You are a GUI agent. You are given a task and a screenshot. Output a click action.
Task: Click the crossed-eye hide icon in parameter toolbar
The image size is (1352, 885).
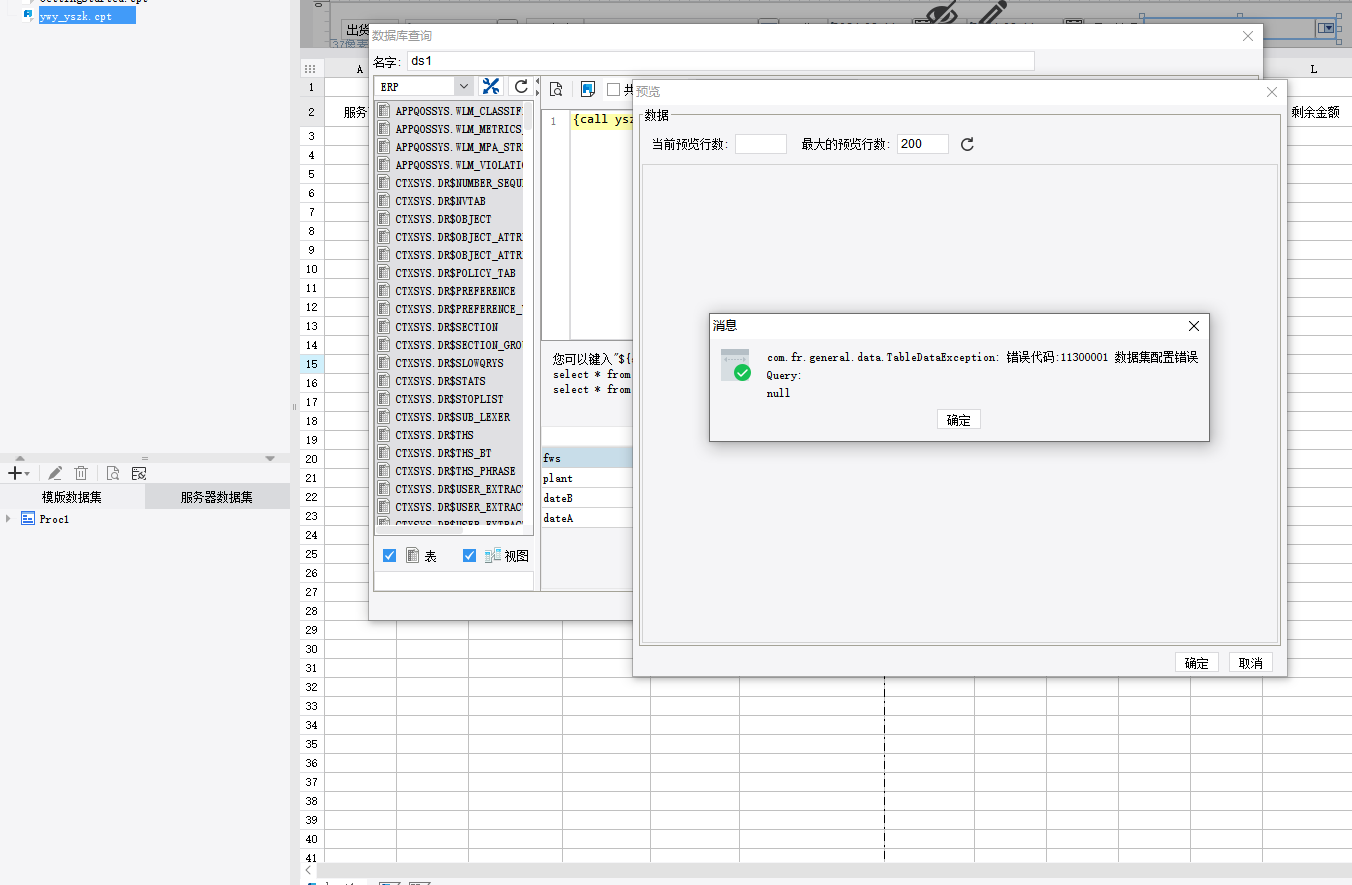click(x=940, y=14)
